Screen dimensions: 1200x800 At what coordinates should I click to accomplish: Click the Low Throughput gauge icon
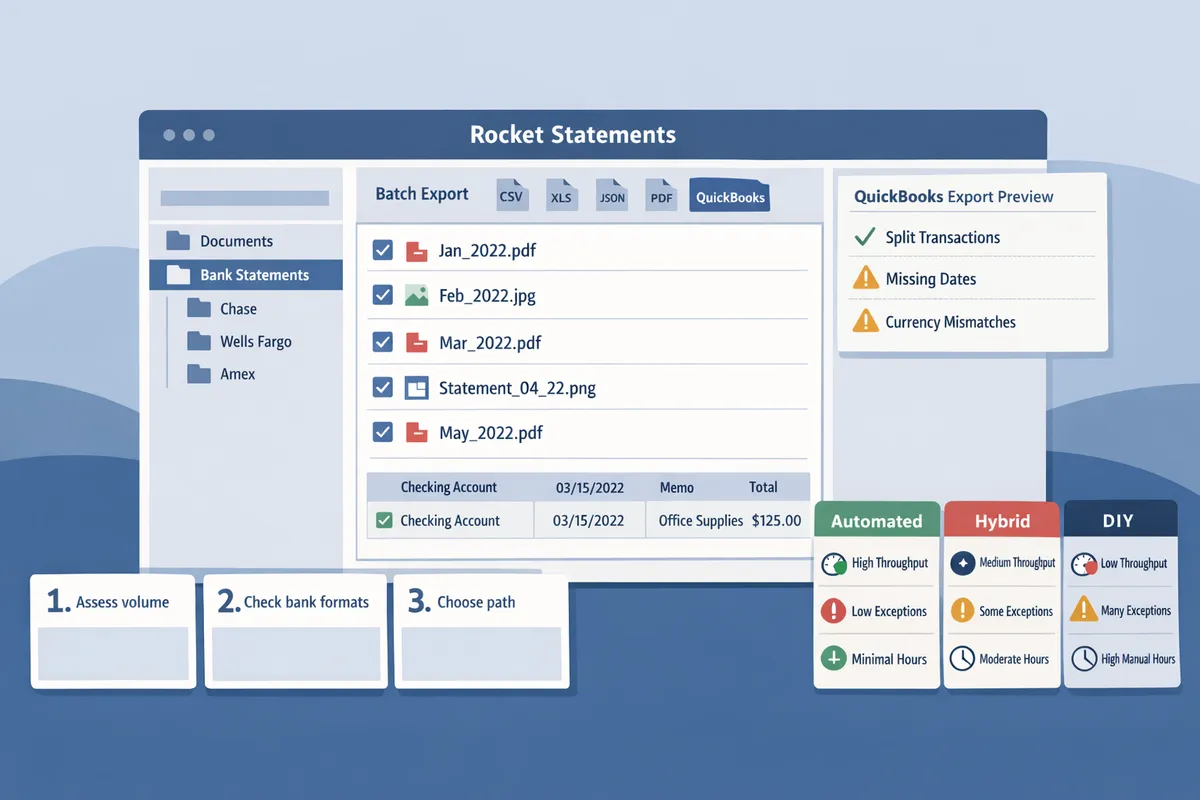click(x=1083, y=564)
